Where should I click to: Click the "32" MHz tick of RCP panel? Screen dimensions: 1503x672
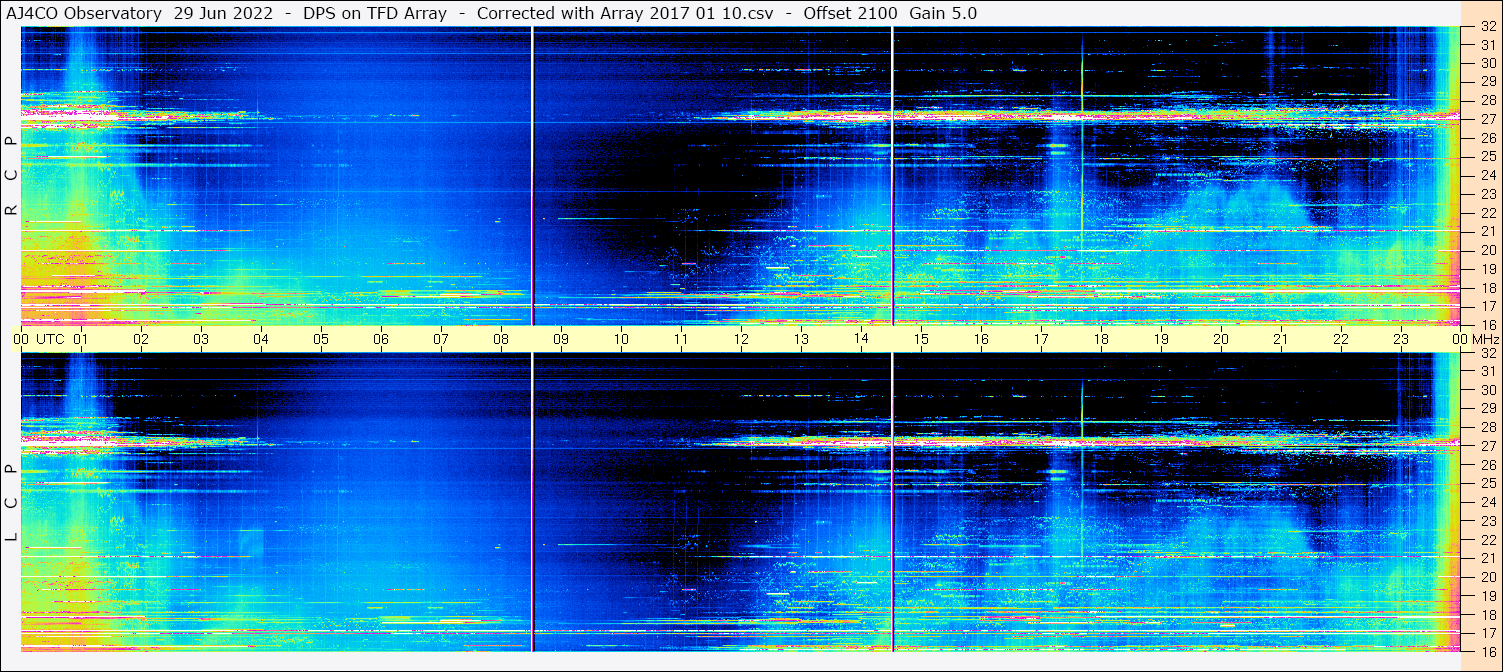pyautogui.click(x=1487, y=26)
